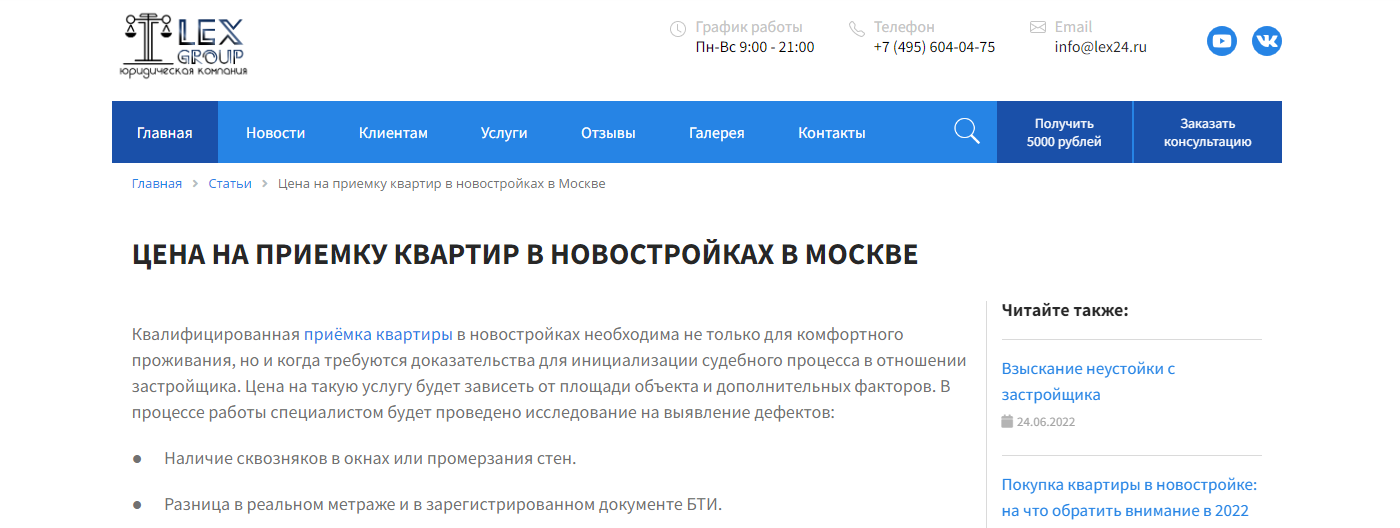The height and width of the screenshot is (528, 1400).
Task: Open article Покупка квартиры в новостройке
Action: click(1129, 498)
